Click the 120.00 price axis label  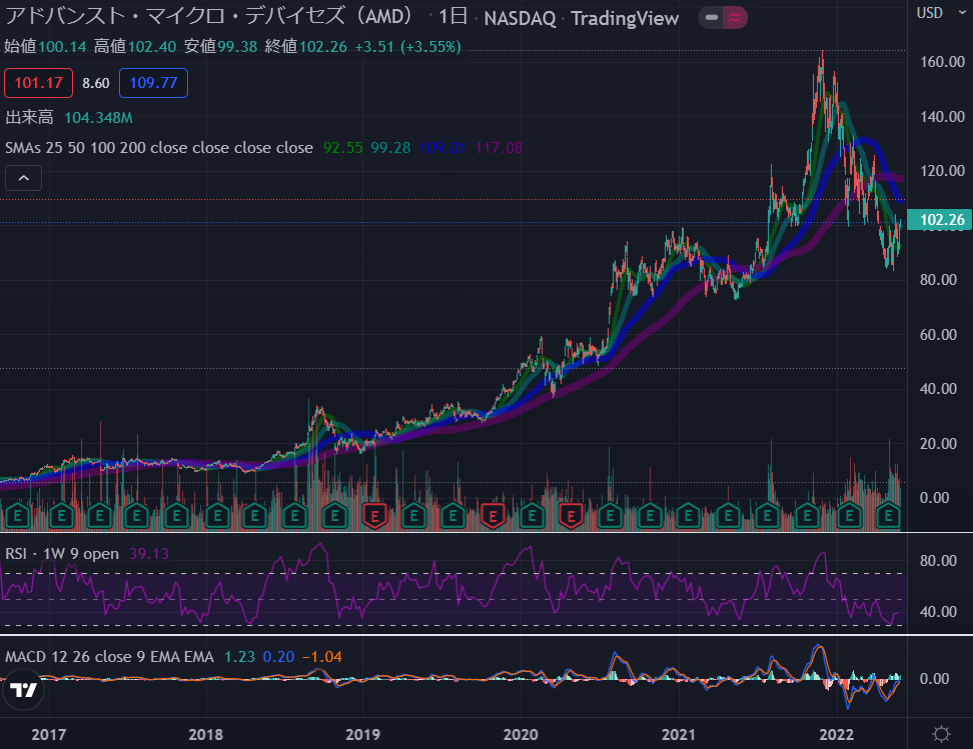pos(942,171)
